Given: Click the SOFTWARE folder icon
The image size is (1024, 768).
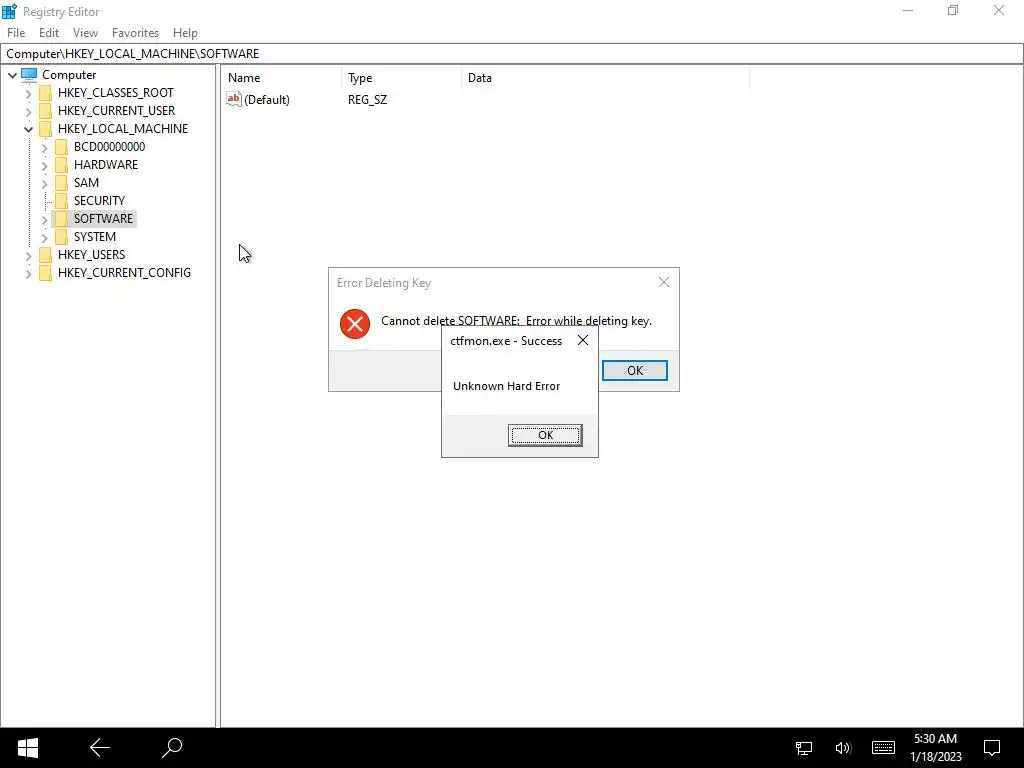Looking at the screenshot, I should point(61,218).
